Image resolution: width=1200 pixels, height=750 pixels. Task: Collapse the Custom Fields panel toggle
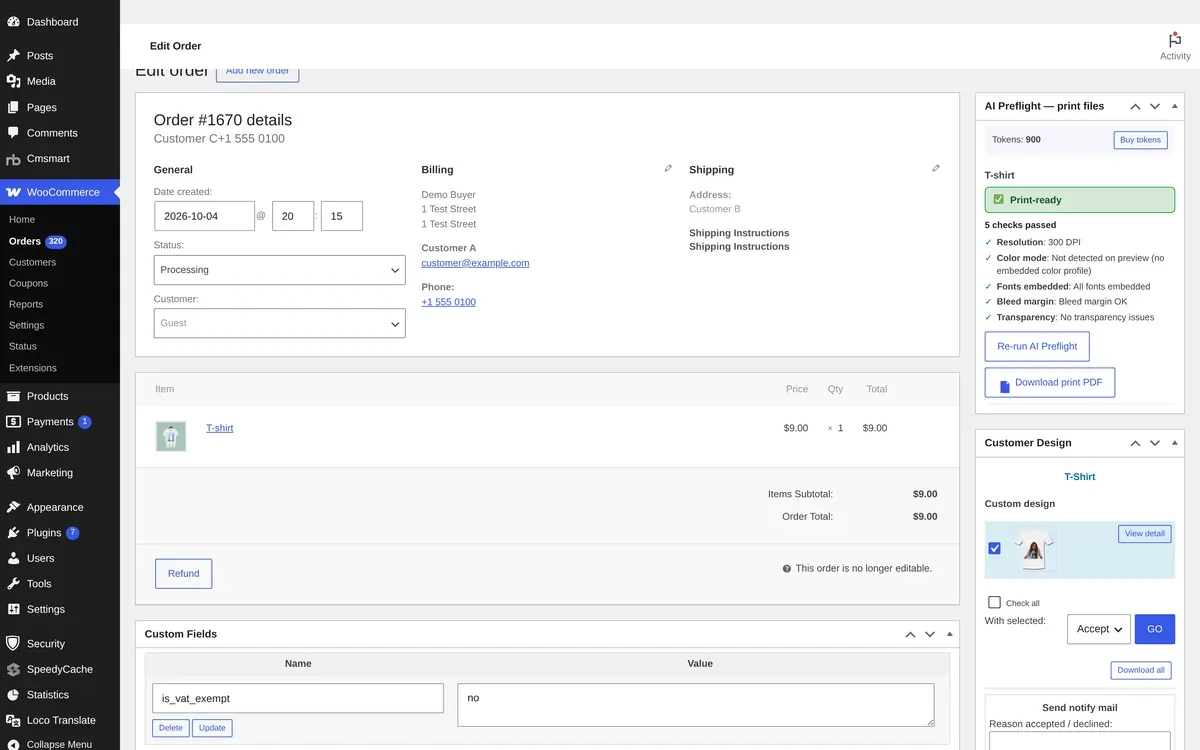(950, 634)
